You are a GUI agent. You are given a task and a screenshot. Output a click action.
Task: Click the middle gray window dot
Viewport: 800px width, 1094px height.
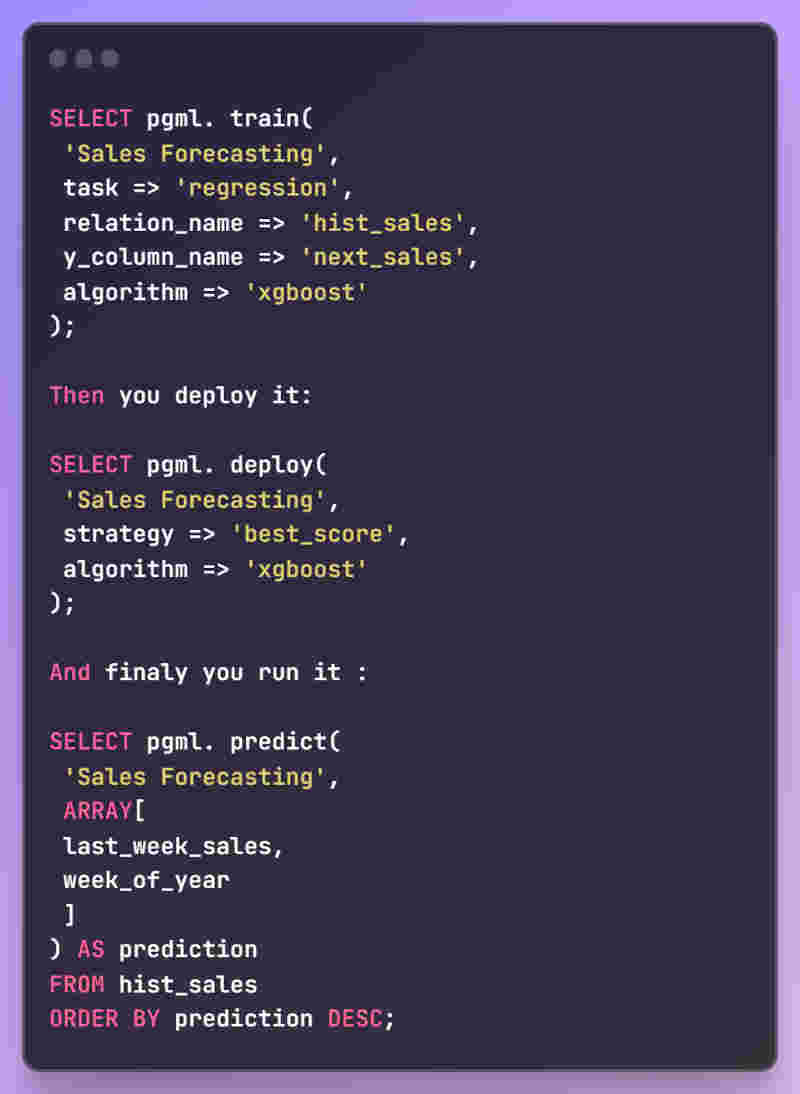pos(84,59)
